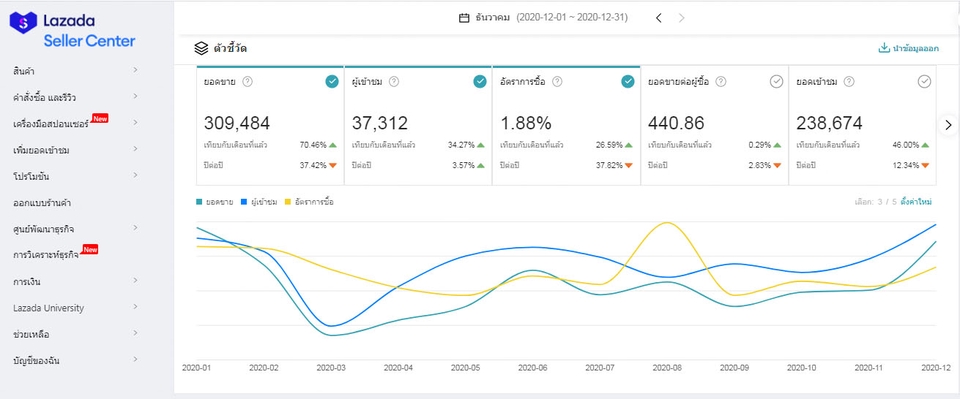Go to next month arrow
The width and height of the screenshot is (960, 399).
681,18
